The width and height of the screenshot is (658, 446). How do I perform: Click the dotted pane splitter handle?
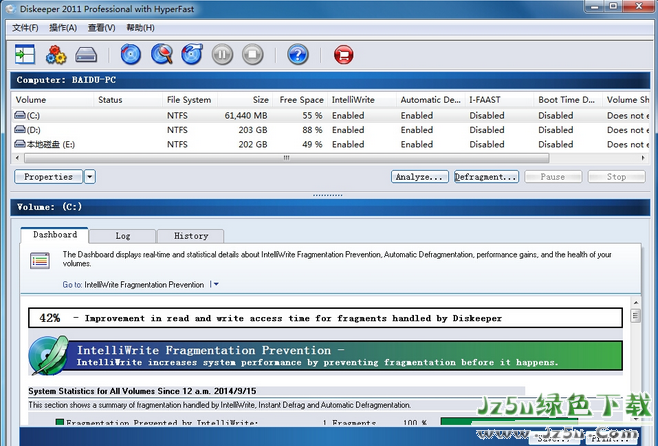pyautogui.click(x=327, y=195)
